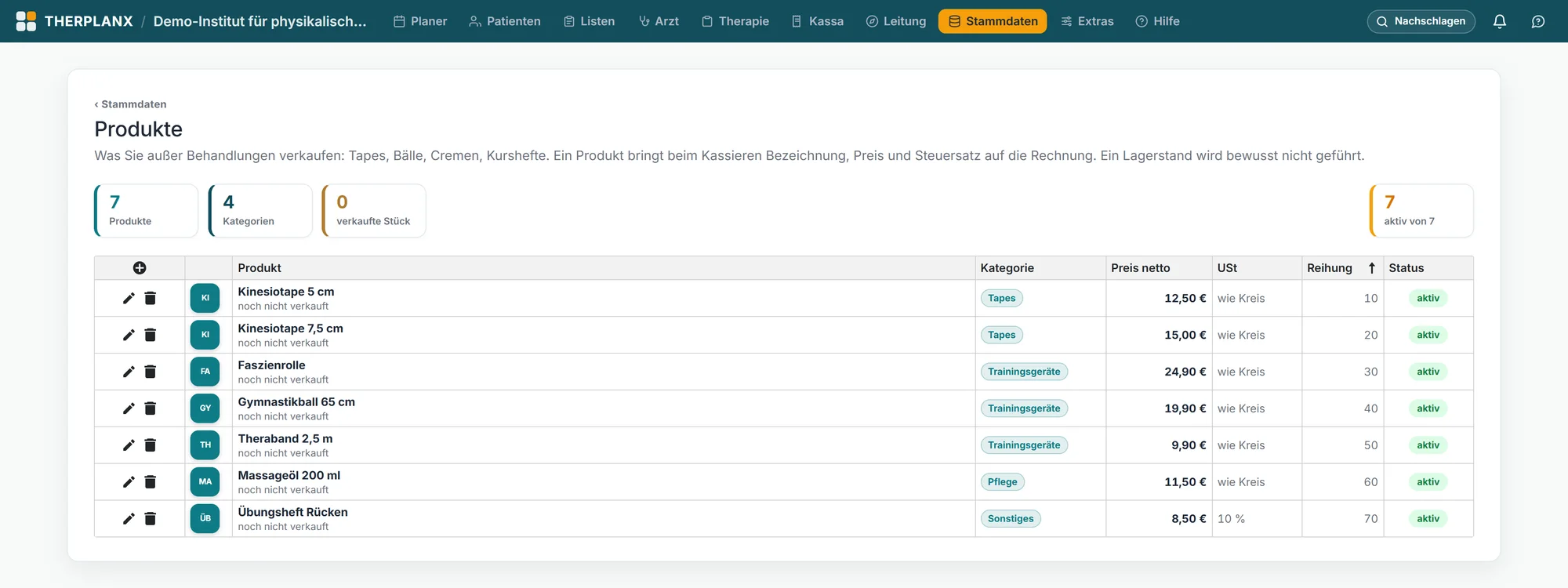Select the Demo-Institut name in header
This screenshot has height=588, width=1568.
[x=260, y=21]
